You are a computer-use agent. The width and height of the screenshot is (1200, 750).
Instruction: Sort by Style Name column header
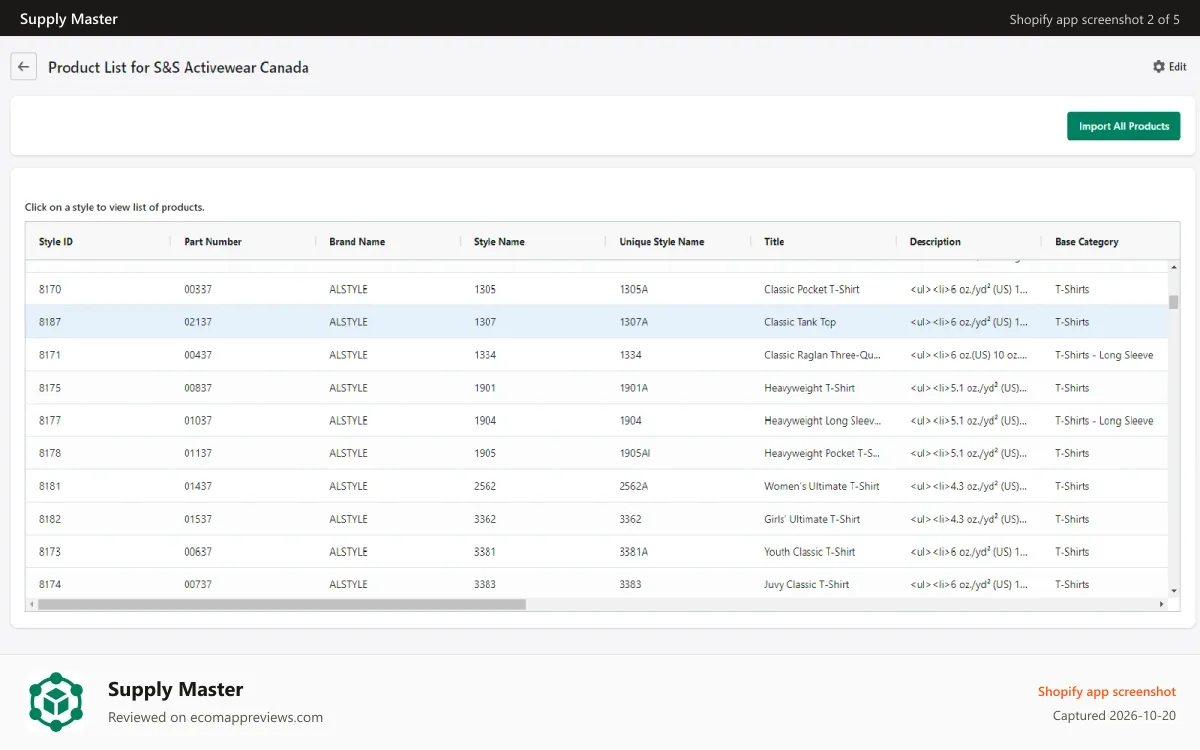[499, 242]
